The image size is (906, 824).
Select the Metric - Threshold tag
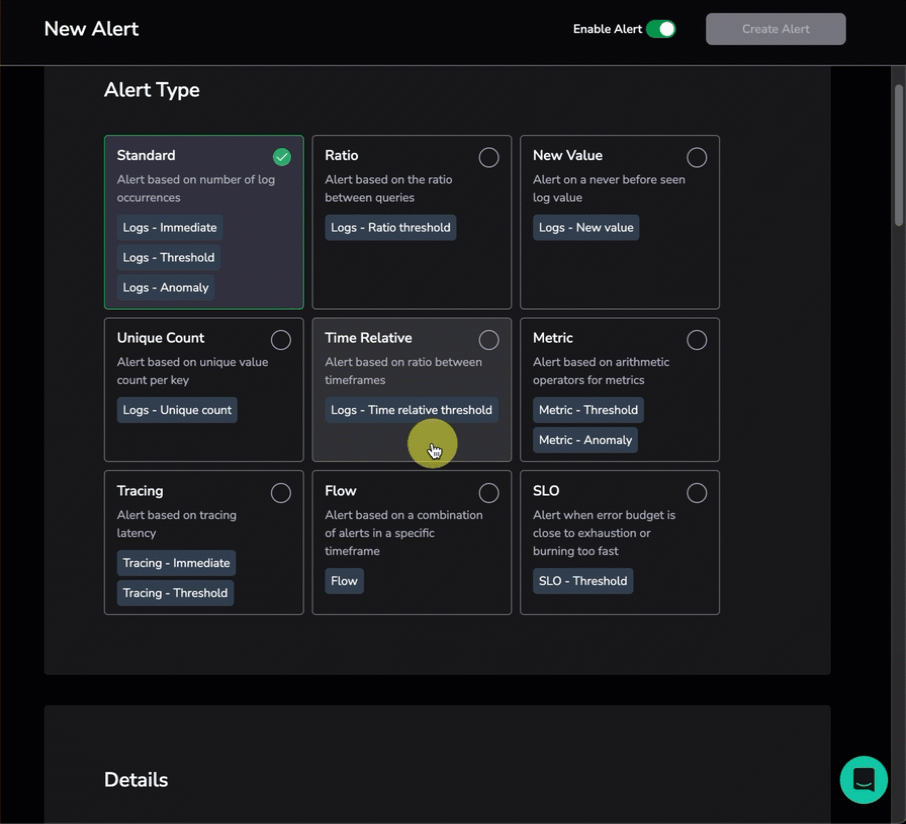tap(588, 410)
